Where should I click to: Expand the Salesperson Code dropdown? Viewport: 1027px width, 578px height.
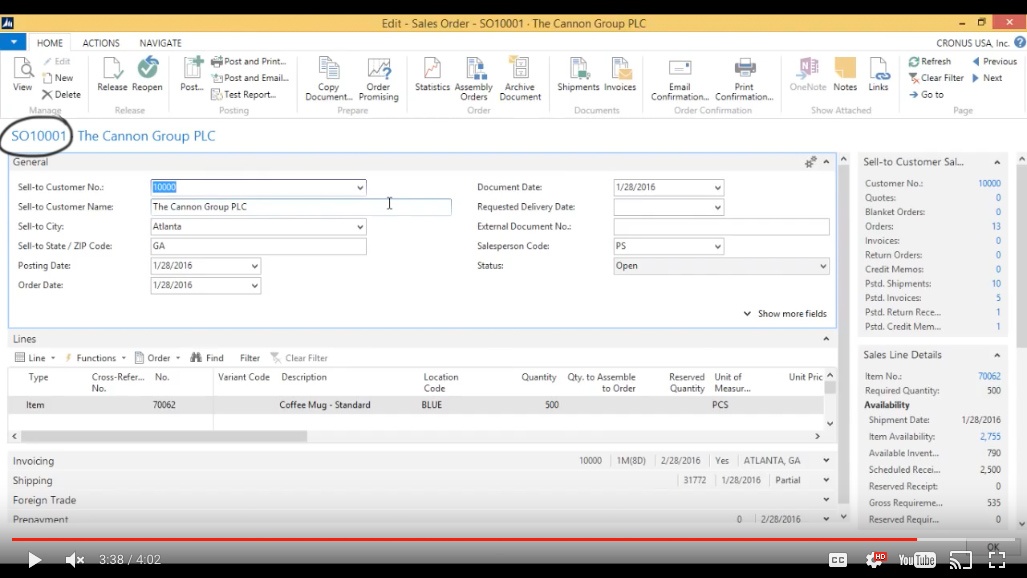pyautogui.click(x=717, y=247)
